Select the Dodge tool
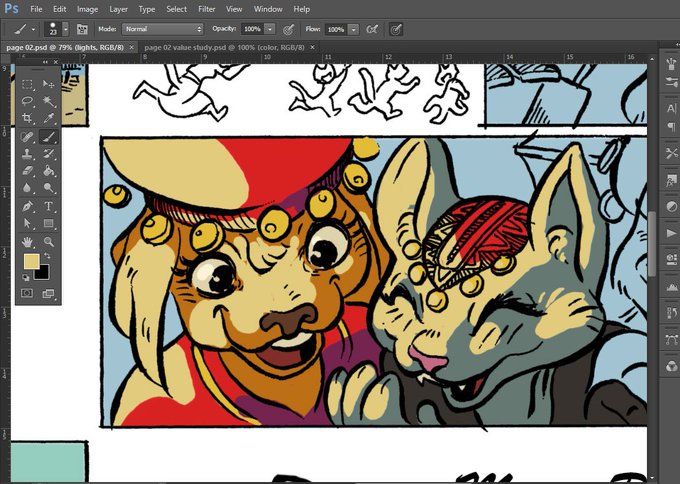Image resolution: width=680 pixels, height=484 pixels. [x=49, y=188]
